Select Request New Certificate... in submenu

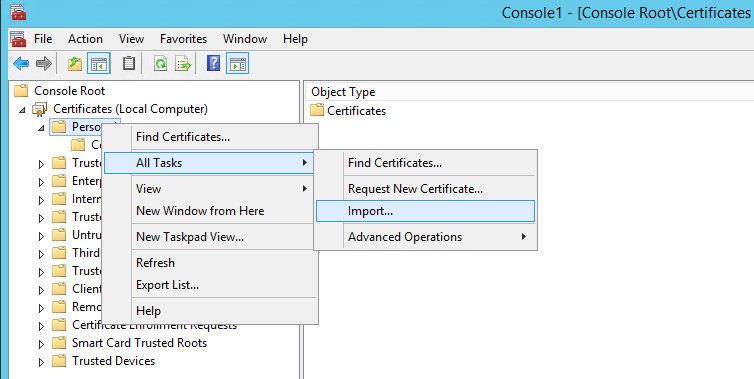426,189
